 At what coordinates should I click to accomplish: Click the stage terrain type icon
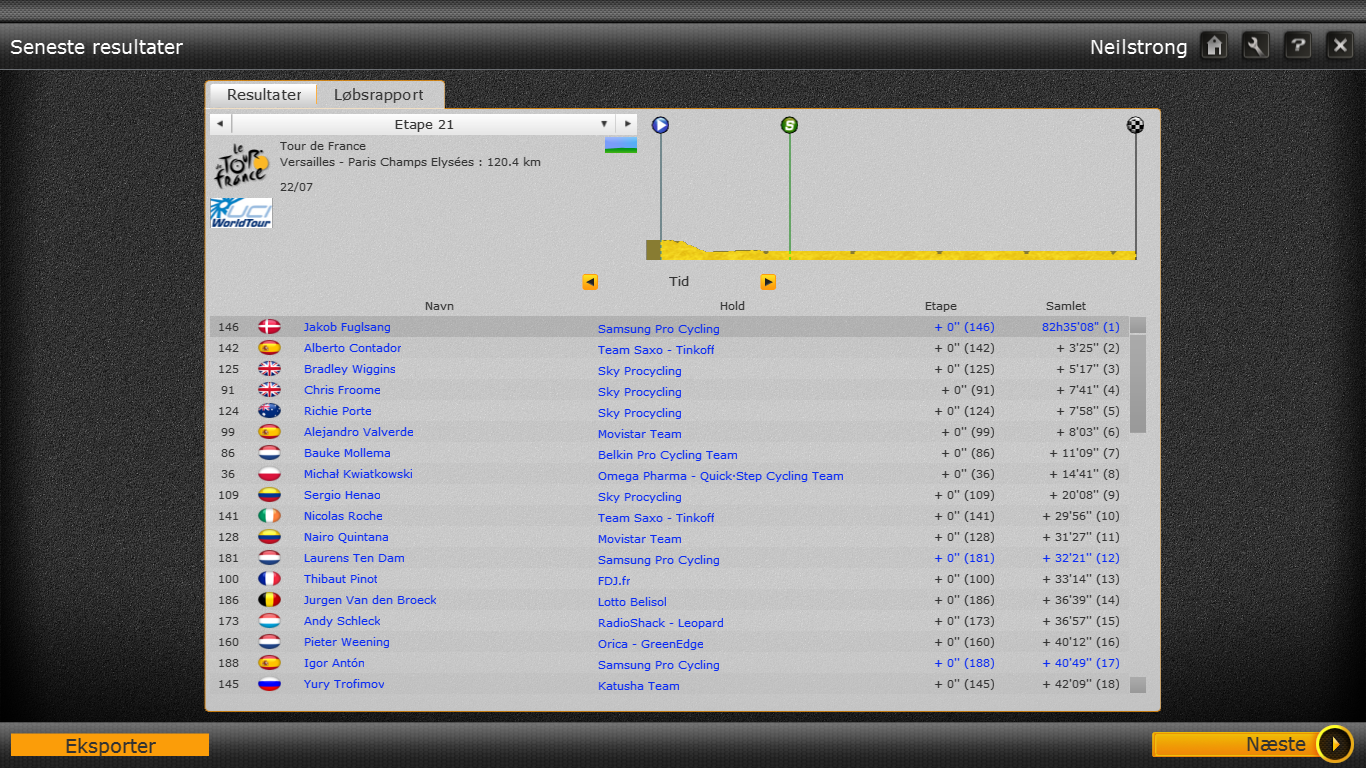(x=620, y=146)
